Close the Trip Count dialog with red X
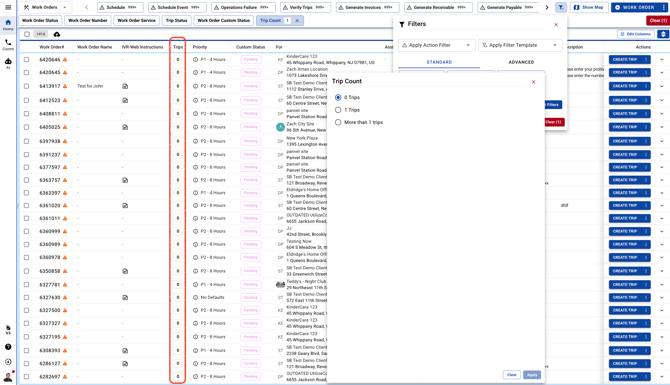 click(533, 82)
